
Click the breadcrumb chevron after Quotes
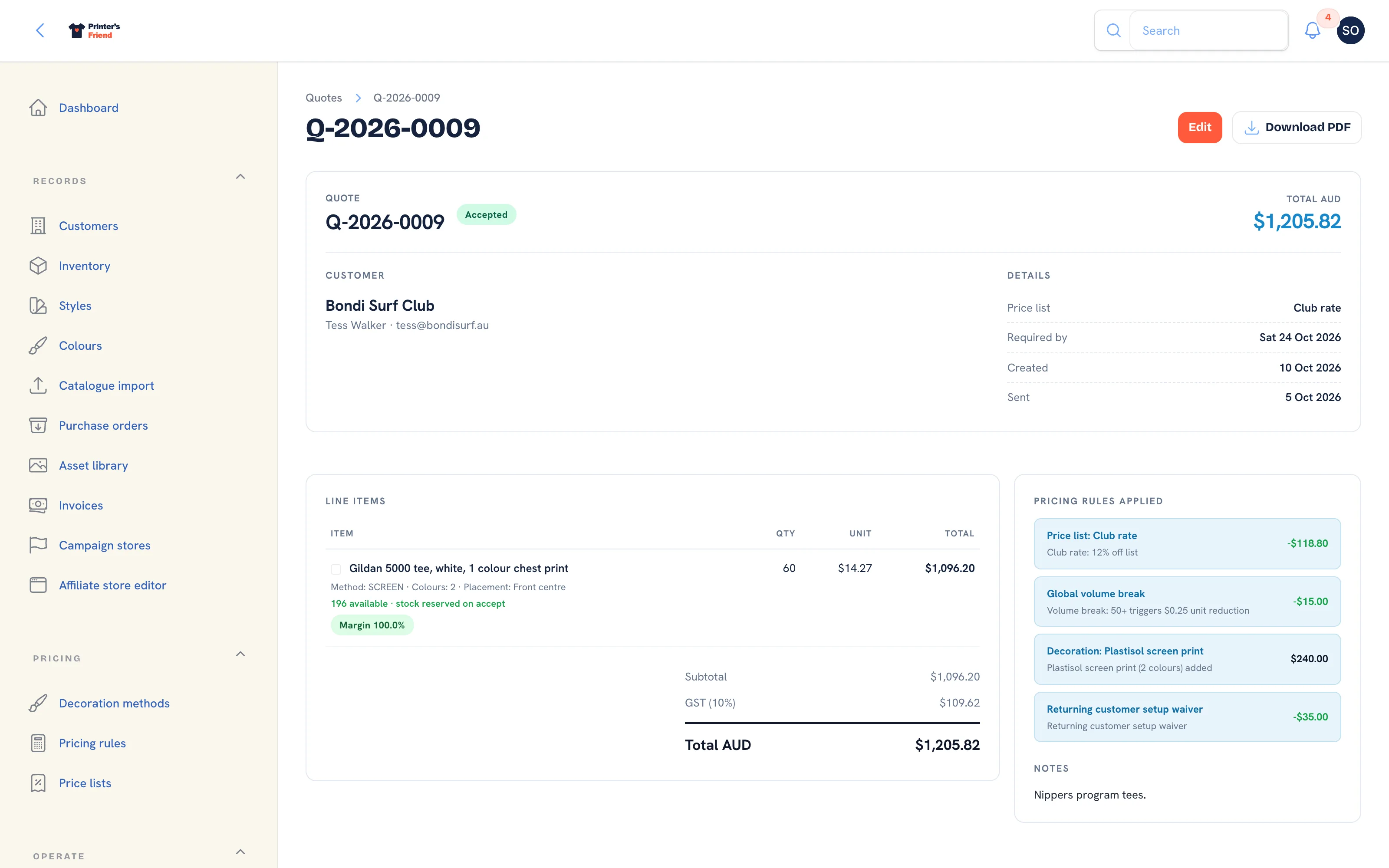click(x=358, y=98)
